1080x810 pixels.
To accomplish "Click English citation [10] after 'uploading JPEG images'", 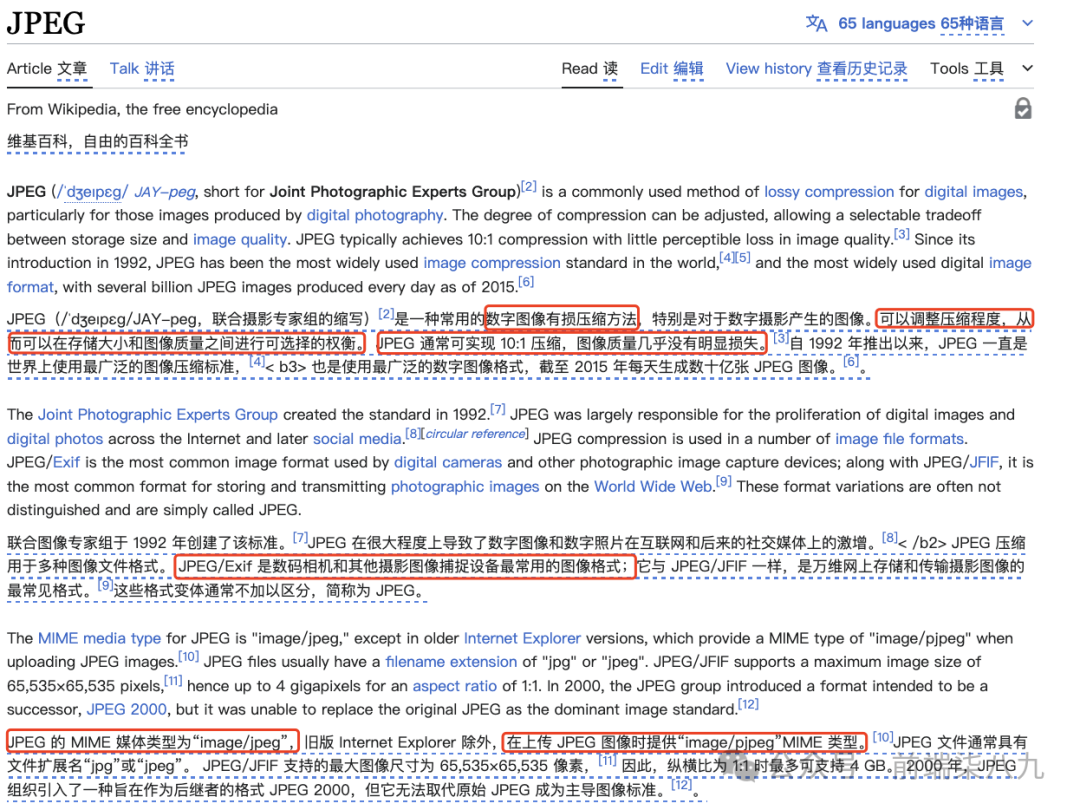I will 189,657.
